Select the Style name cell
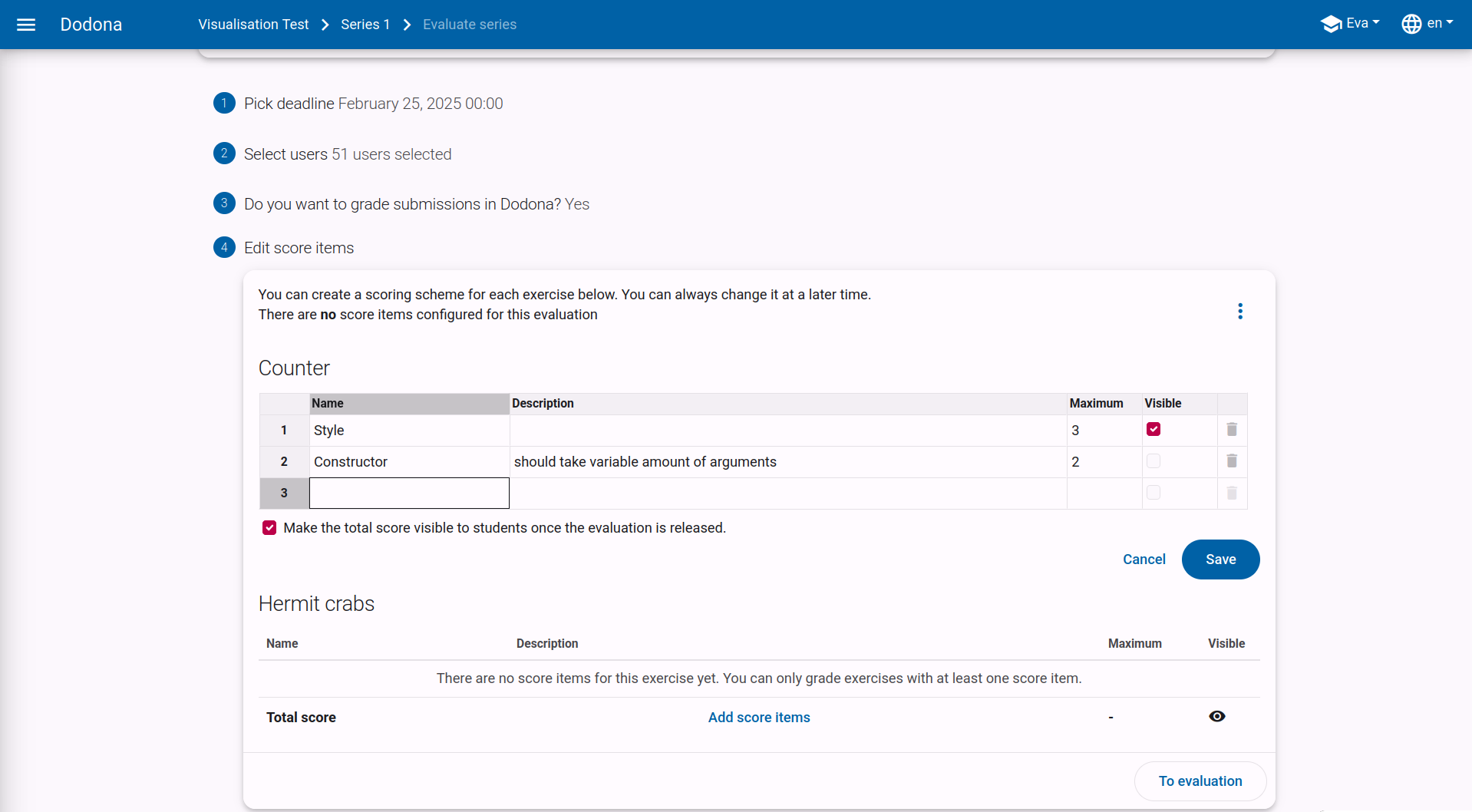 409,431
